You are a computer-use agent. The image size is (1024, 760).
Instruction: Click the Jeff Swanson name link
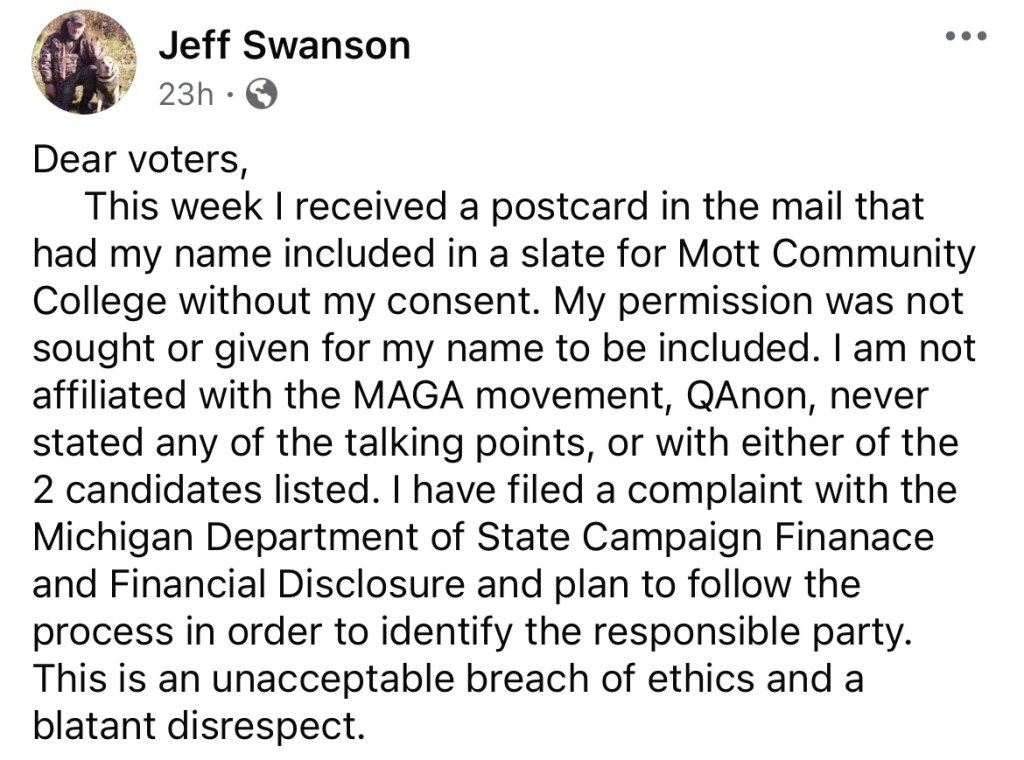coord(284,45)
